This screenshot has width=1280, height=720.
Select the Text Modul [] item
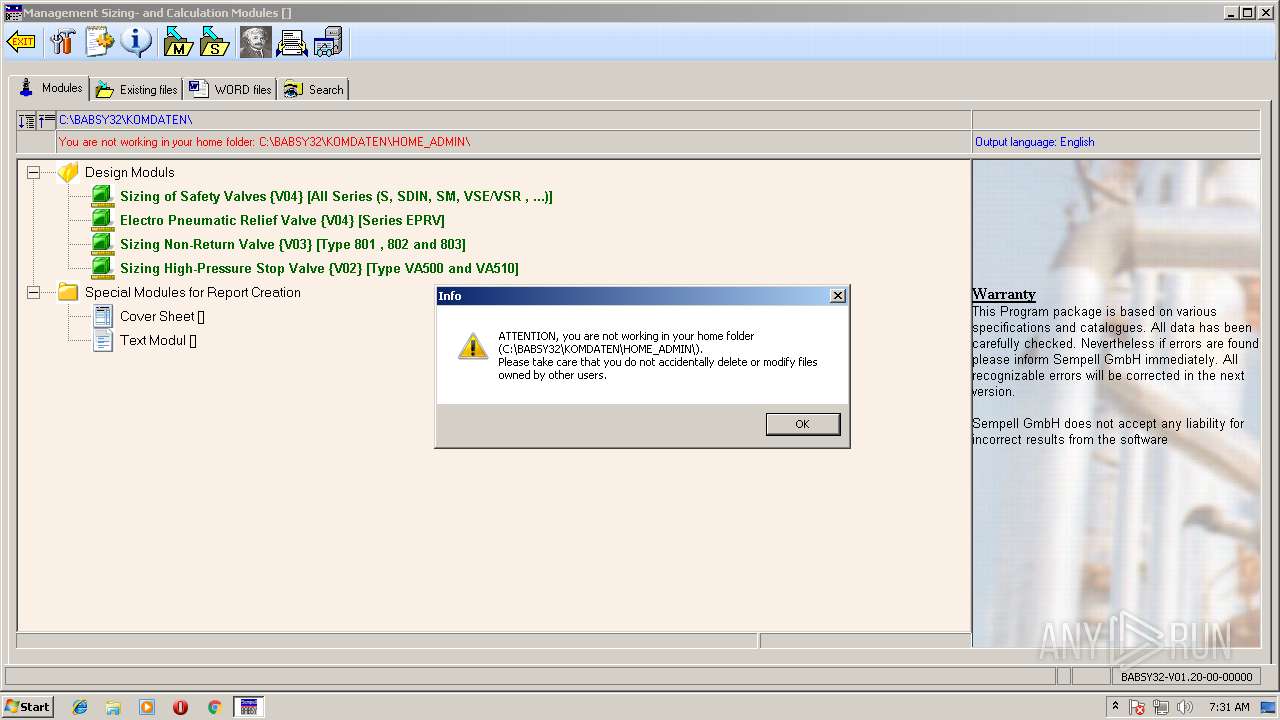point(158,340)
